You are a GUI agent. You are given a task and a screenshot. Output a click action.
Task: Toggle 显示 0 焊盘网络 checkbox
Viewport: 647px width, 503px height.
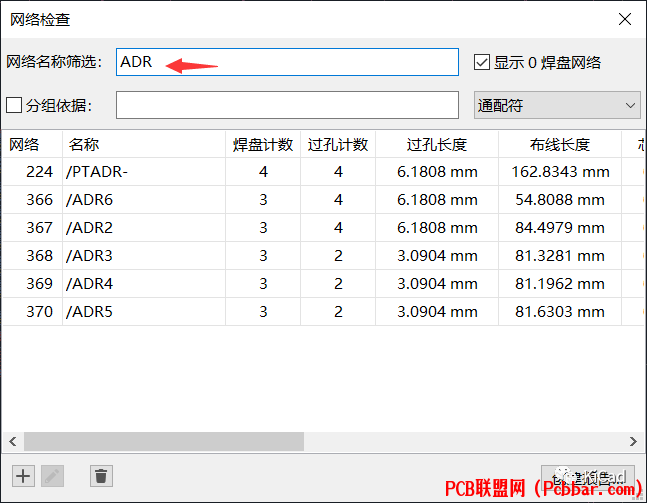click(482, 62)
